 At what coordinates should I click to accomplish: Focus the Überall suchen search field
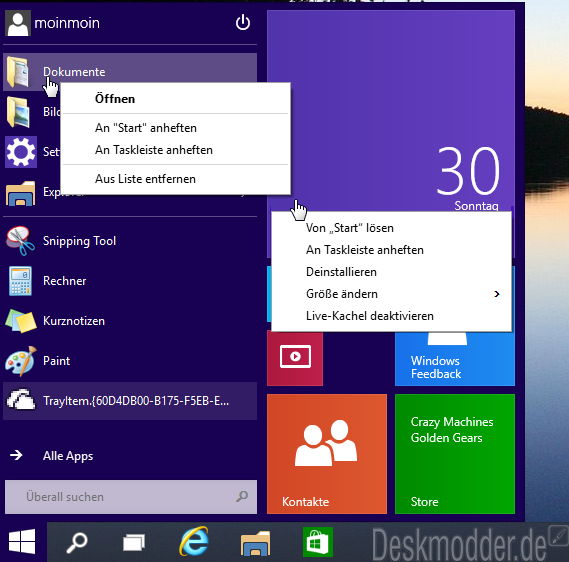131,497
